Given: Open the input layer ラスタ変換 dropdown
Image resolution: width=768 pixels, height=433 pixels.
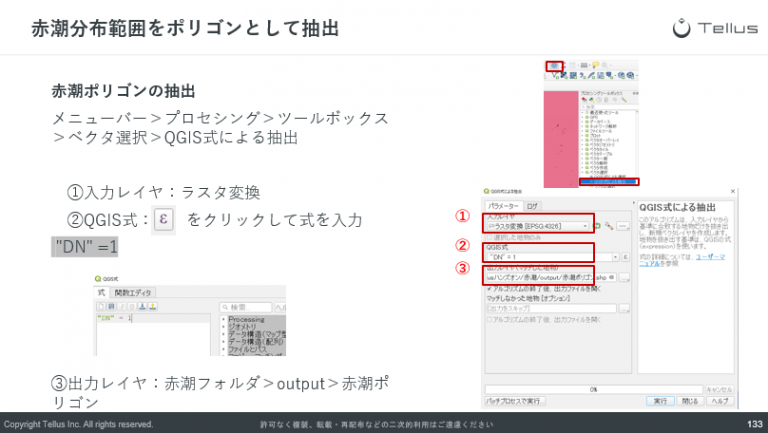Looking at the screenshot, I should coord(538,226).
